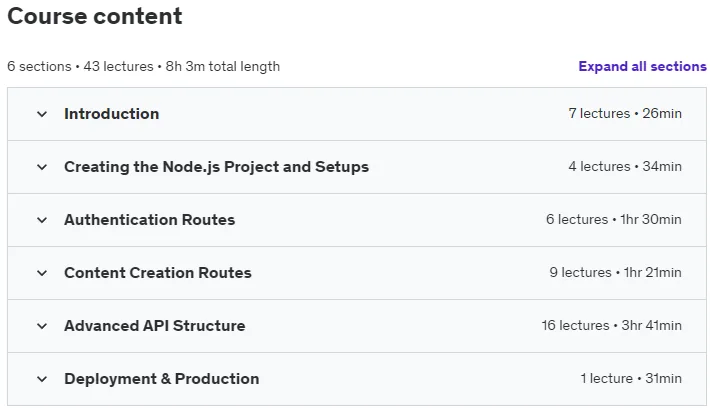Click chevron icon beside Deployment & Production

coord(42,379)
